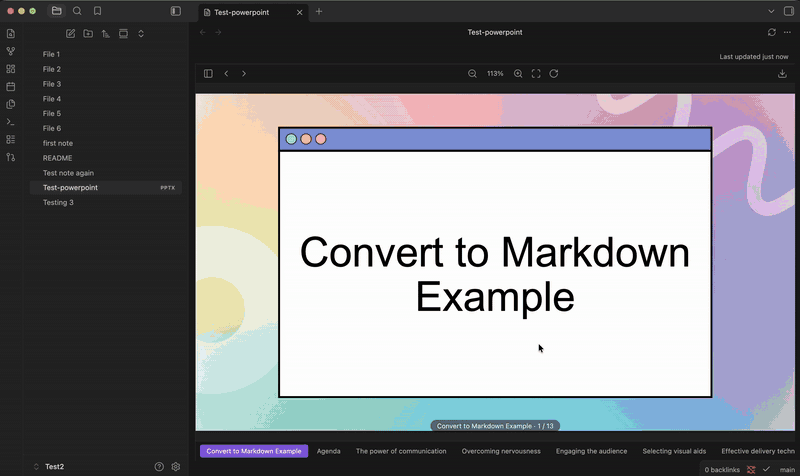Add a new tab with plus
The image size is (800, 476).
[319, 11]
